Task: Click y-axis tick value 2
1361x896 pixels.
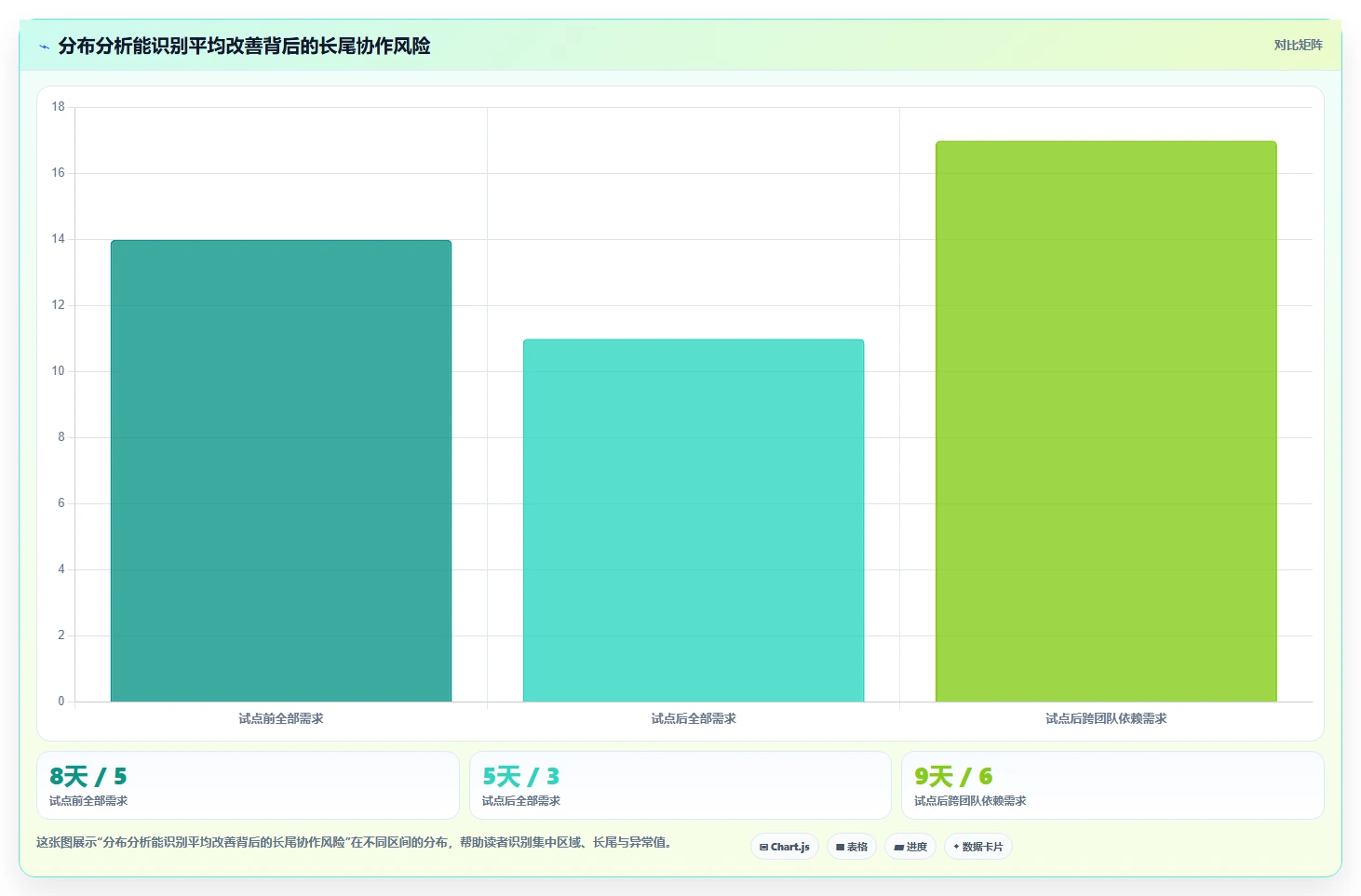Action: (x=61, y=635)
